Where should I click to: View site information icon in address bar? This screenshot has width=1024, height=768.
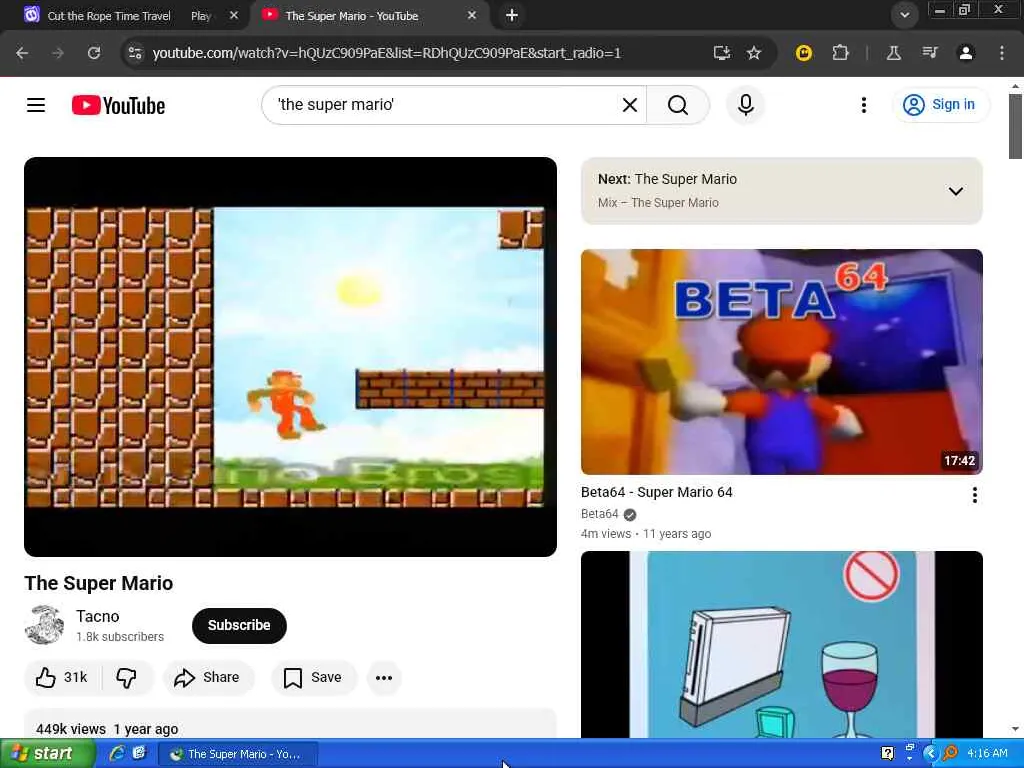(135, 53)
